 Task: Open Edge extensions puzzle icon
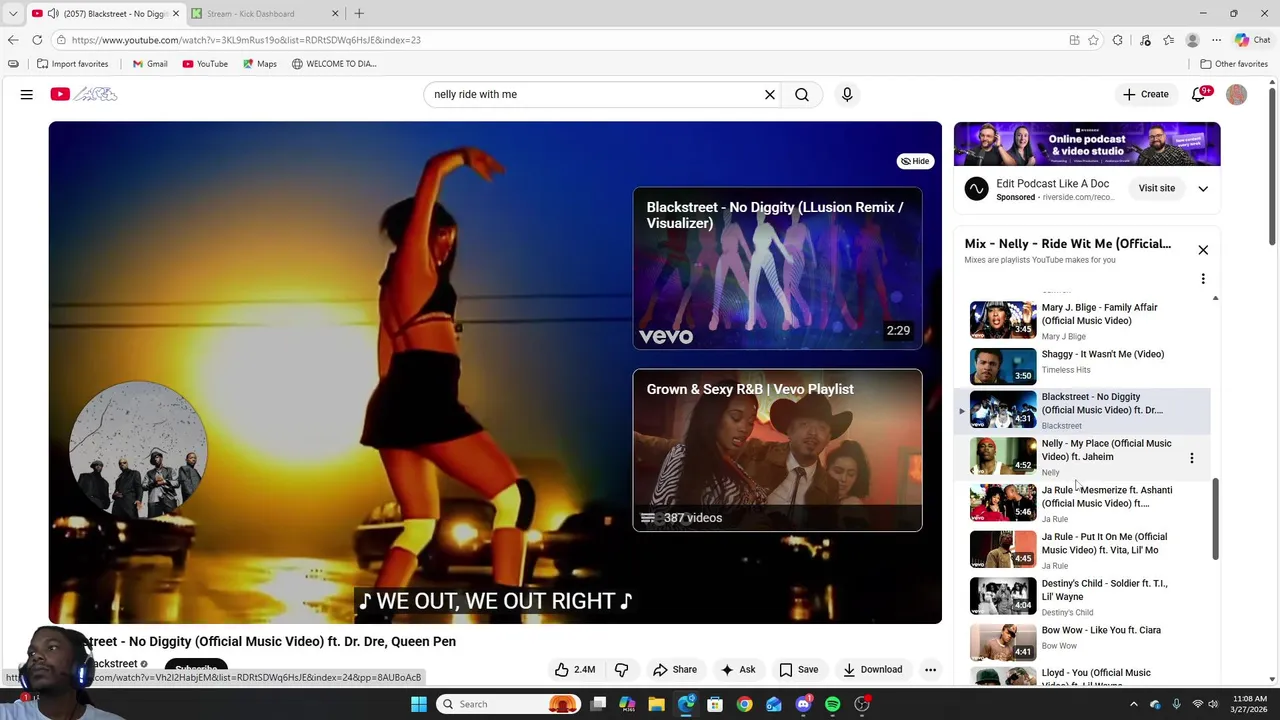tap(1118, 40)
